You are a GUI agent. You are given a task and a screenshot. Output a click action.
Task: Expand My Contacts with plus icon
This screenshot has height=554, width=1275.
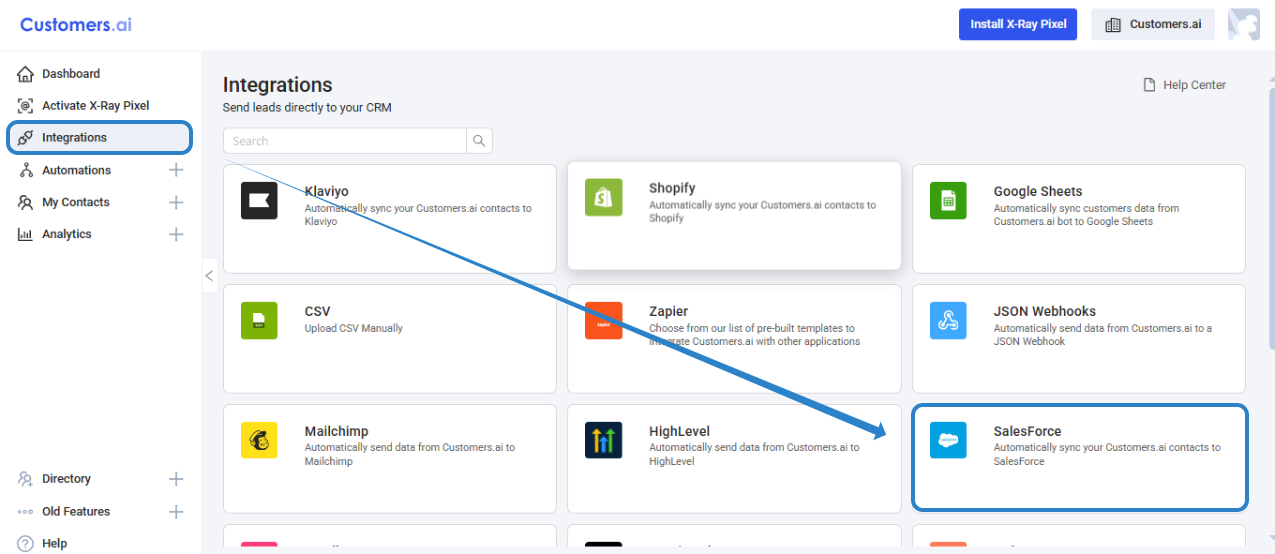click(x=176, y=202)
